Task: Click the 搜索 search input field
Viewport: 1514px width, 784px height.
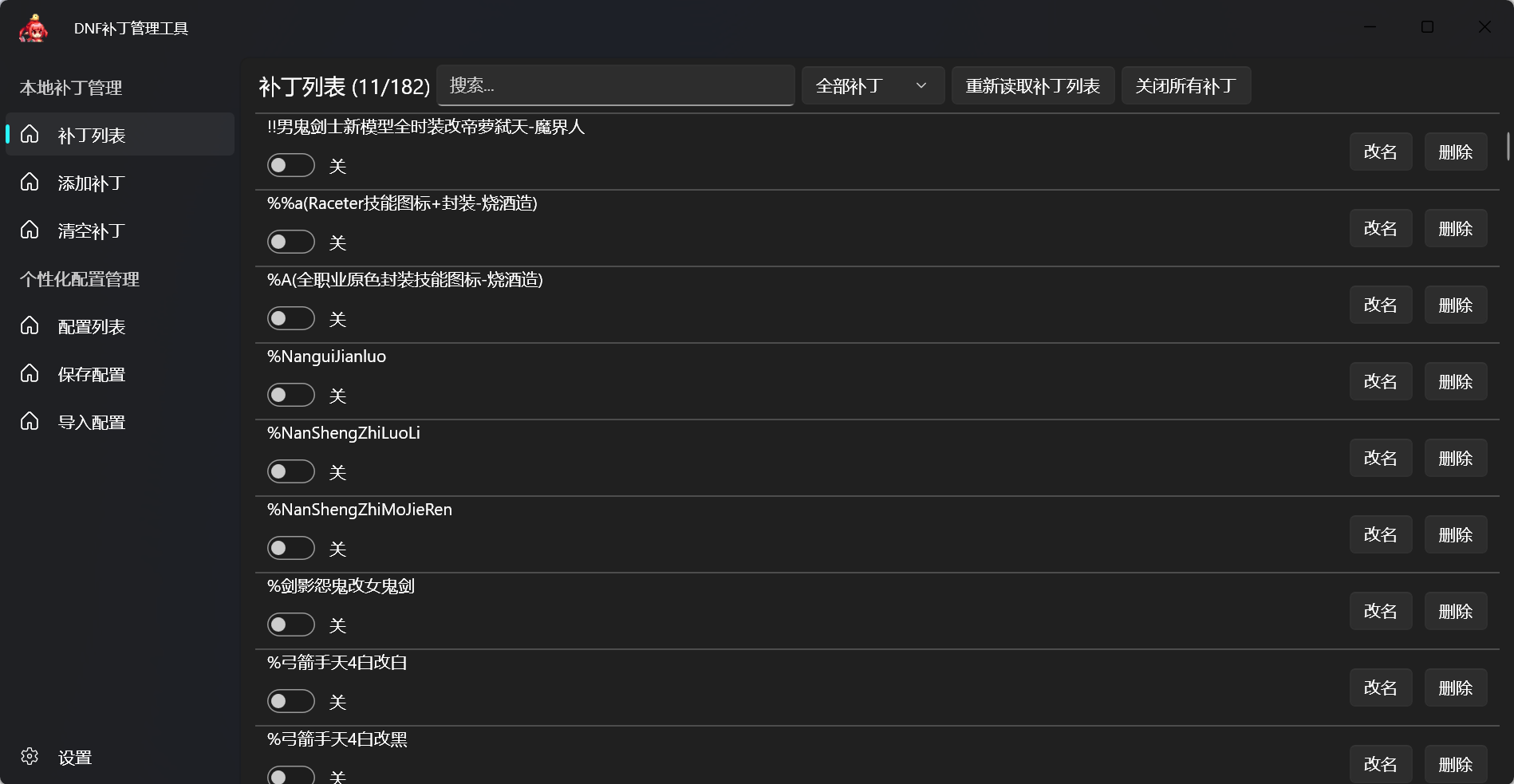Action: (615, 85)
